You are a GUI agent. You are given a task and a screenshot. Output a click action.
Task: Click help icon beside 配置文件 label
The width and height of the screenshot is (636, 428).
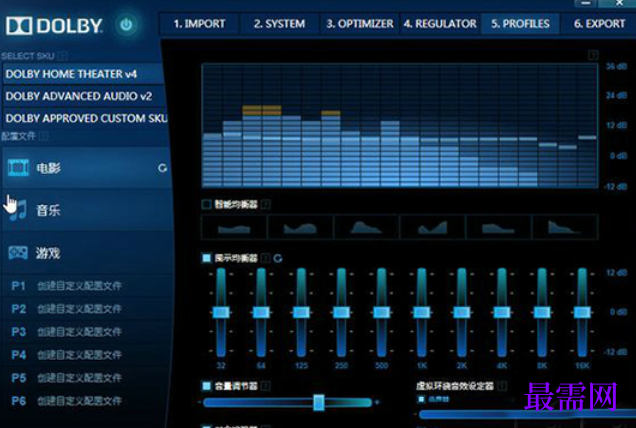click(x=44, y=136)
